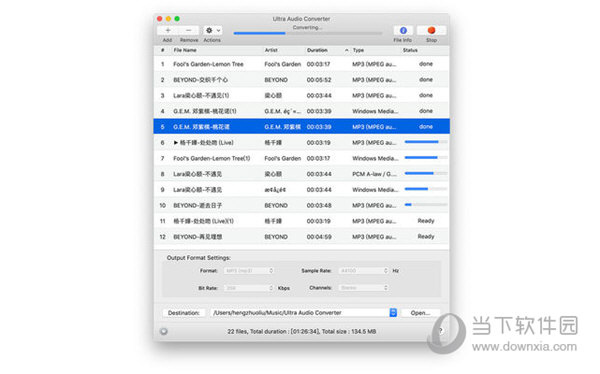Open the Bit Rate dropdown

point(249,288)
